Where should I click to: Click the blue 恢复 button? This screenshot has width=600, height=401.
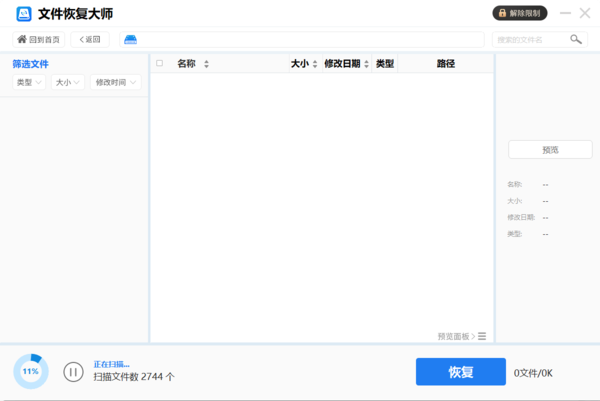[x=460, y=372]
